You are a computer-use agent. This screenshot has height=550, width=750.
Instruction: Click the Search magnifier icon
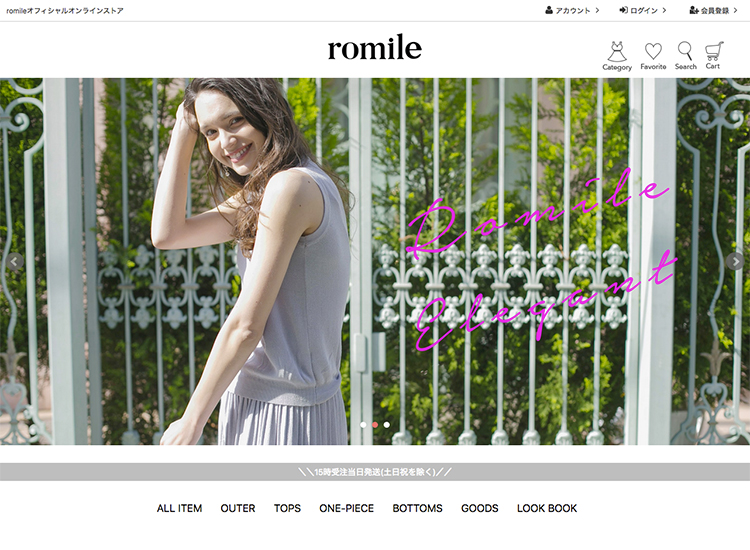click(x=685, y=51)
